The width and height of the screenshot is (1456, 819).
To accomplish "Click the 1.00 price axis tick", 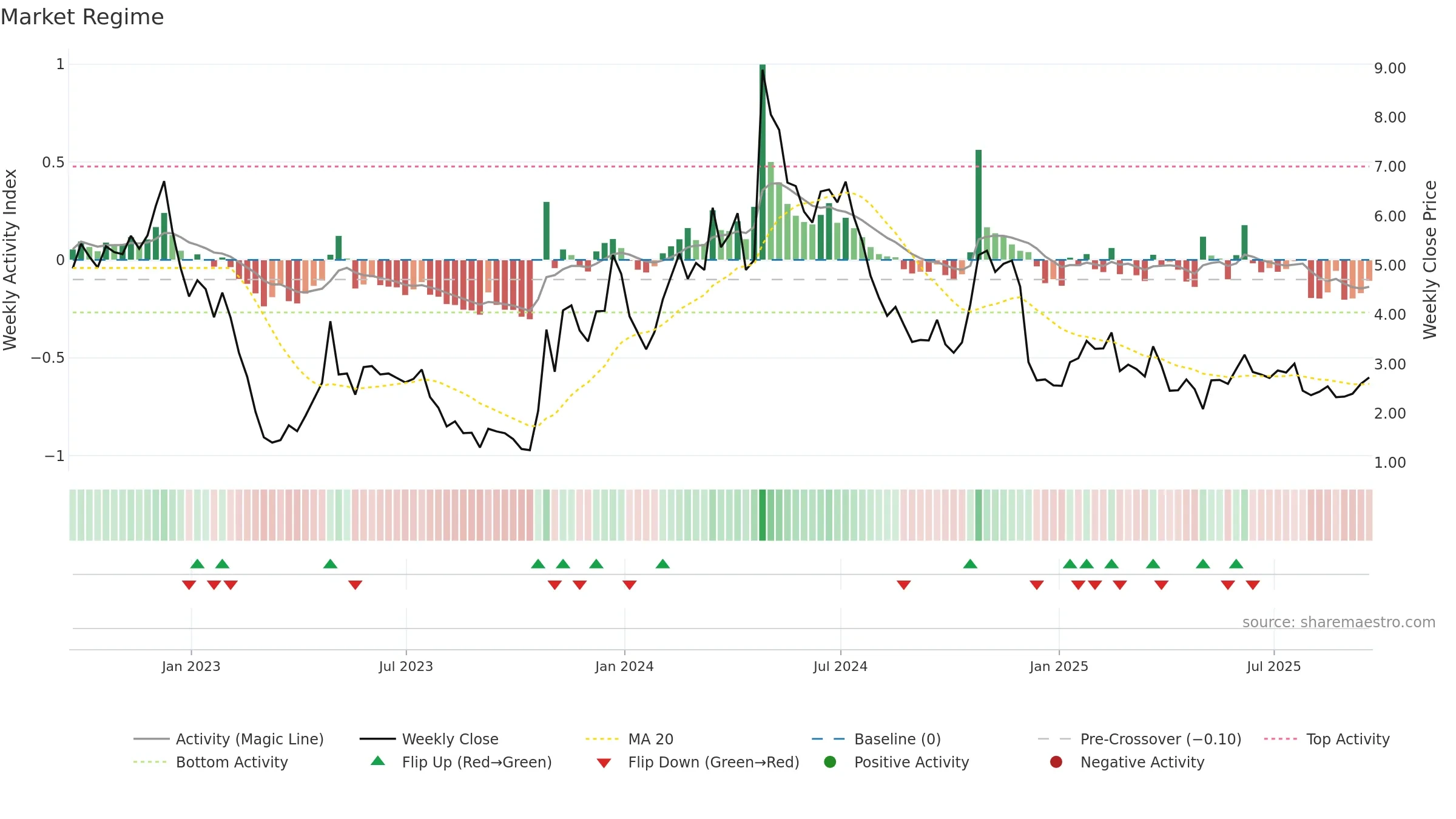I will 1390,462.
